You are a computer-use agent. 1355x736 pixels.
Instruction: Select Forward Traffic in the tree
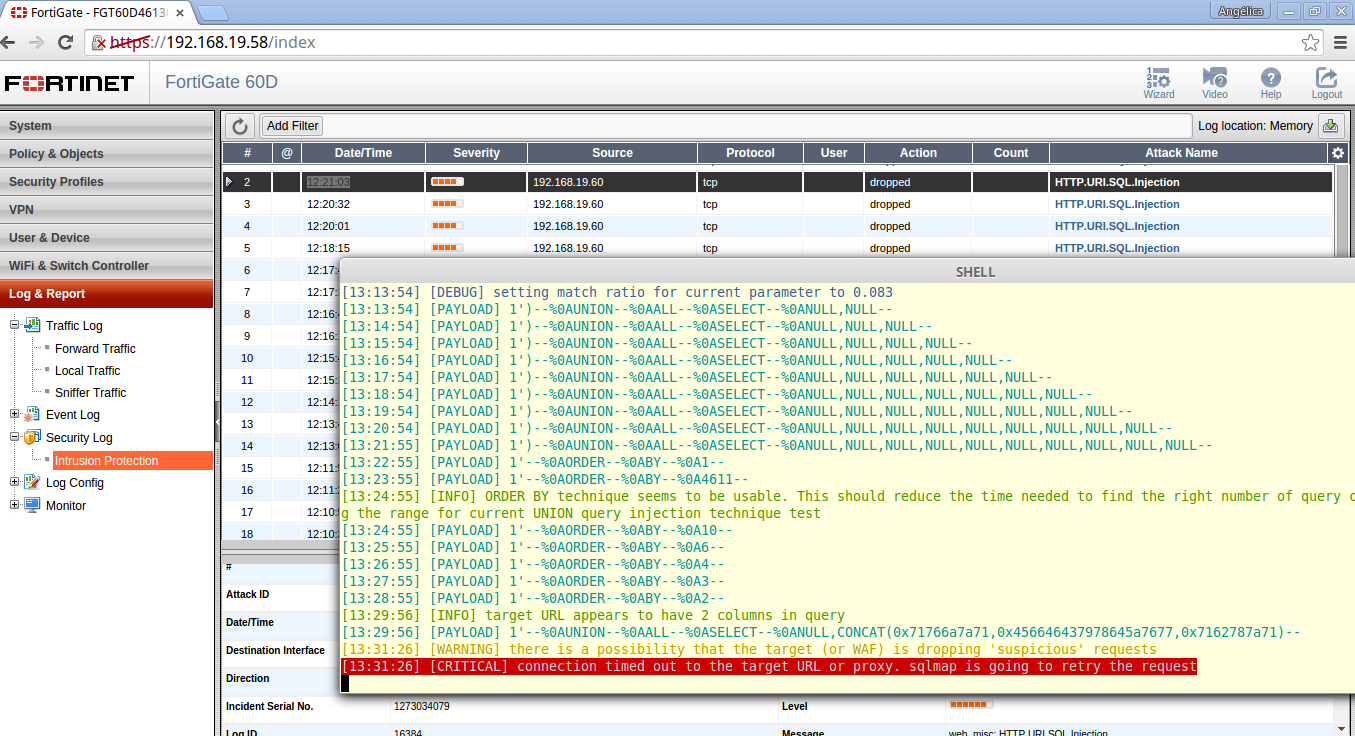[95, 348]
